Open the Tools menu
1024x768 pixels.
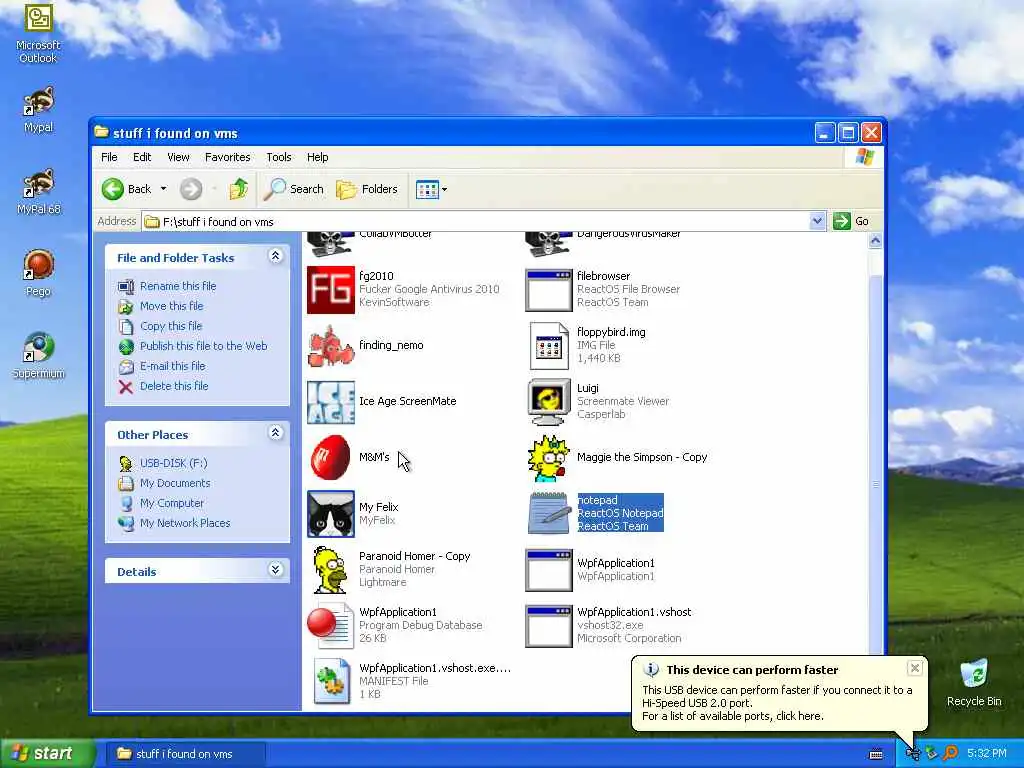click(279, 157)
